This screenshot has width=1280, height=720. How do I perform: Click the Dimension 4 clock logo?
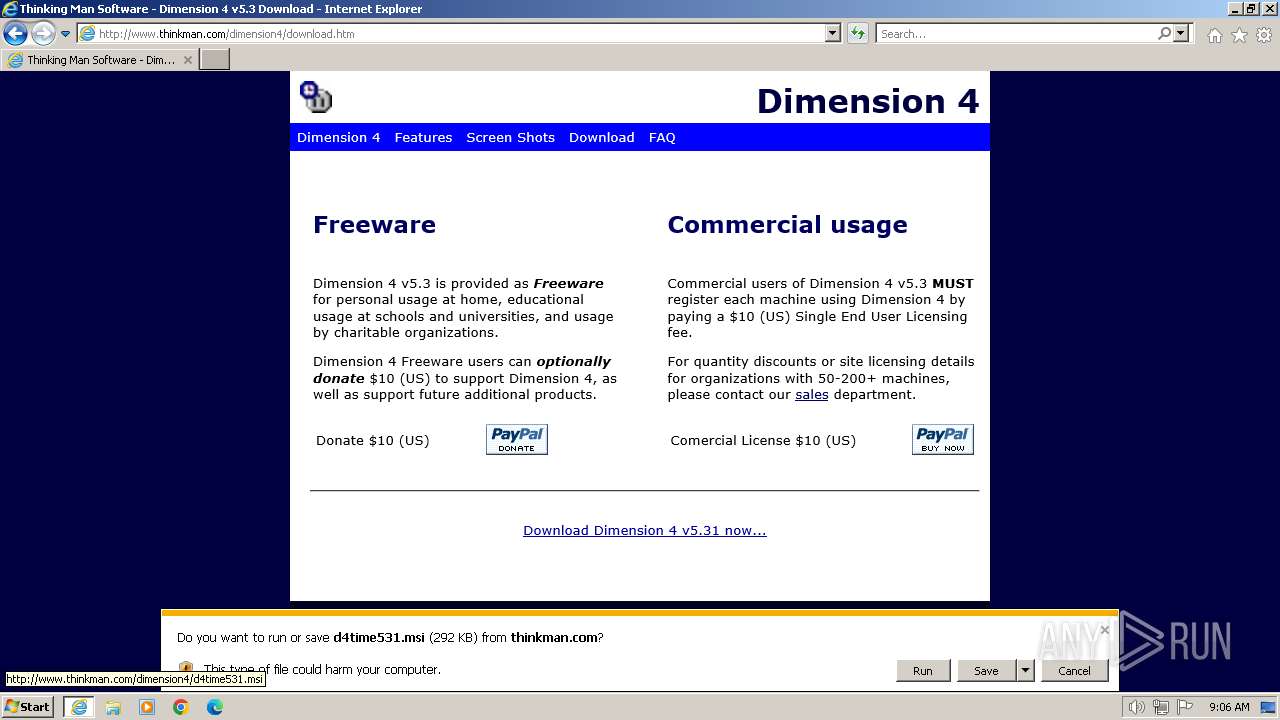click(x=316, y=97)
